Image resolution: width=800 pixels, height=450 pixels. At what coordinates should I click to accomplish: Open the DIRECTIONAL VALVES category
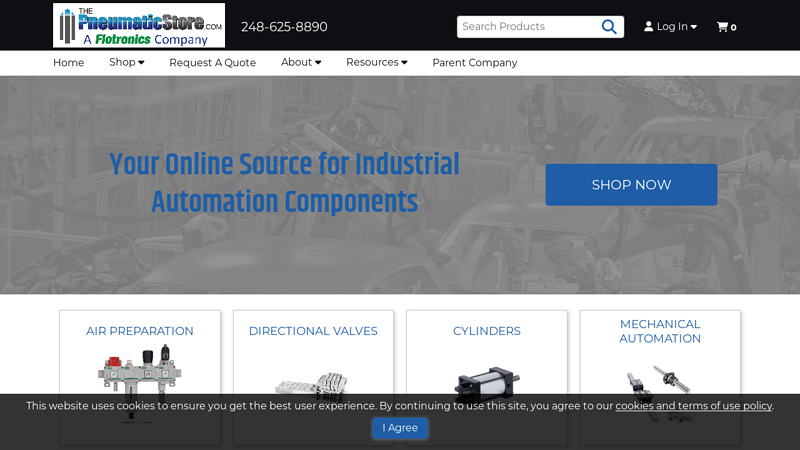point(313,331)
